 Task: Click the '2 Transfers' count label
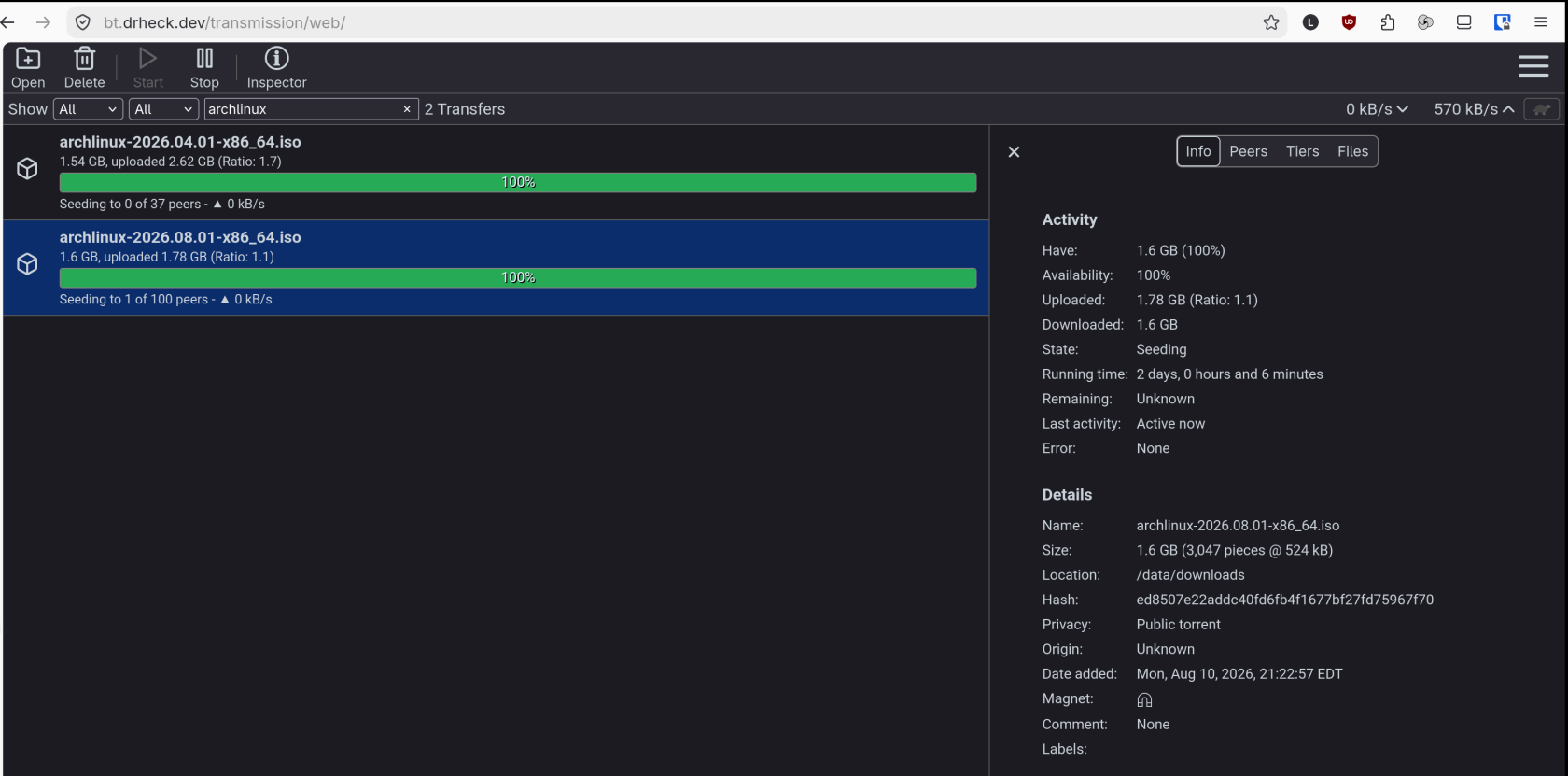tap(465, 109)
